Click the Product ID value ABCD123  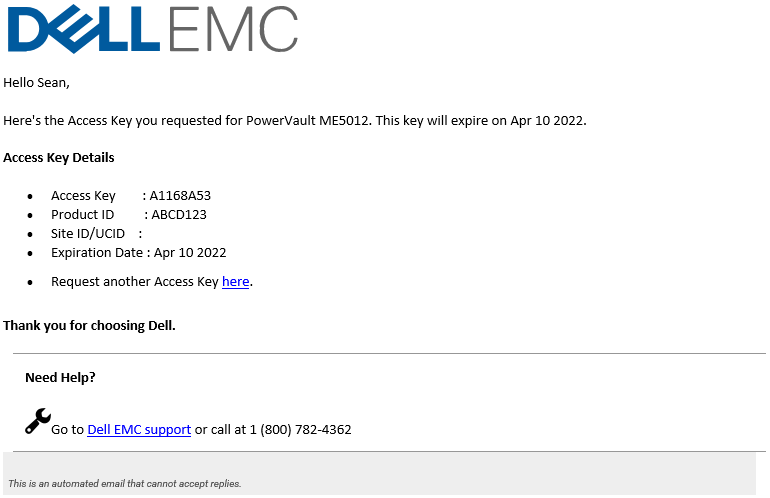pos(179,215)
